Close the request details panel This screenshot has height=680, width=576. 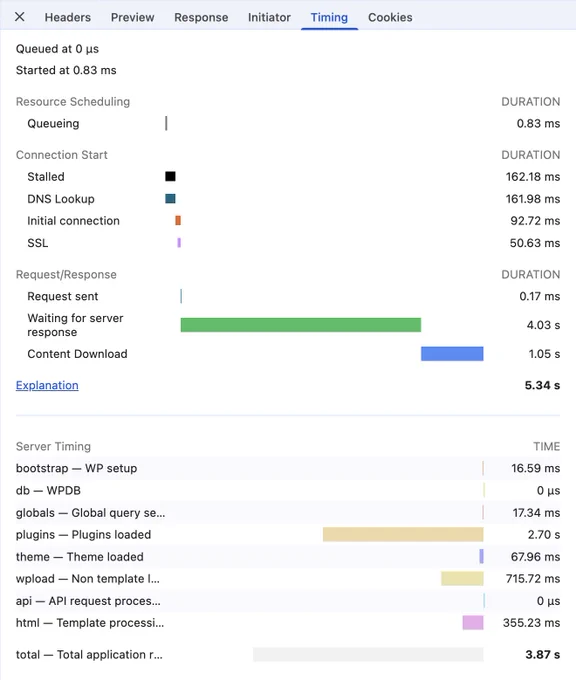point(20,17)
